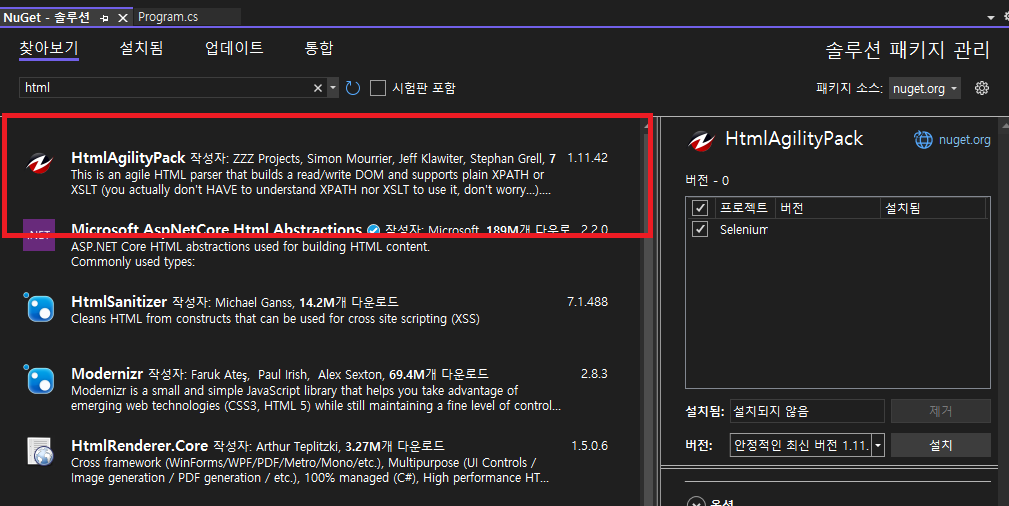1009x506 pixels.
Task: Switch to the 찾아보기 tab
Action: tap(49, 48)
